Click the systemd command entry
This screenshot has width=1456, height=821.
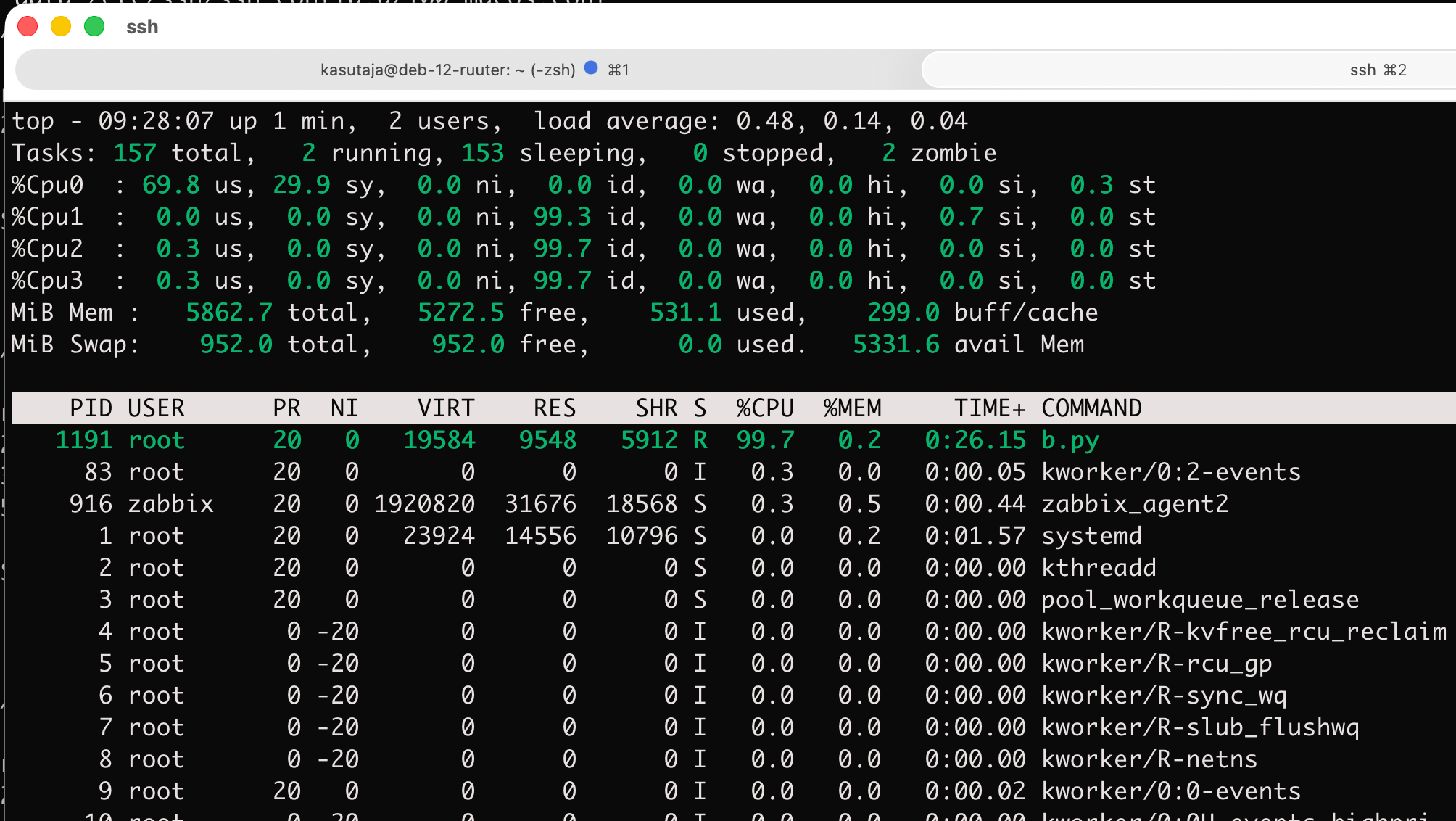coord(1091,536)
